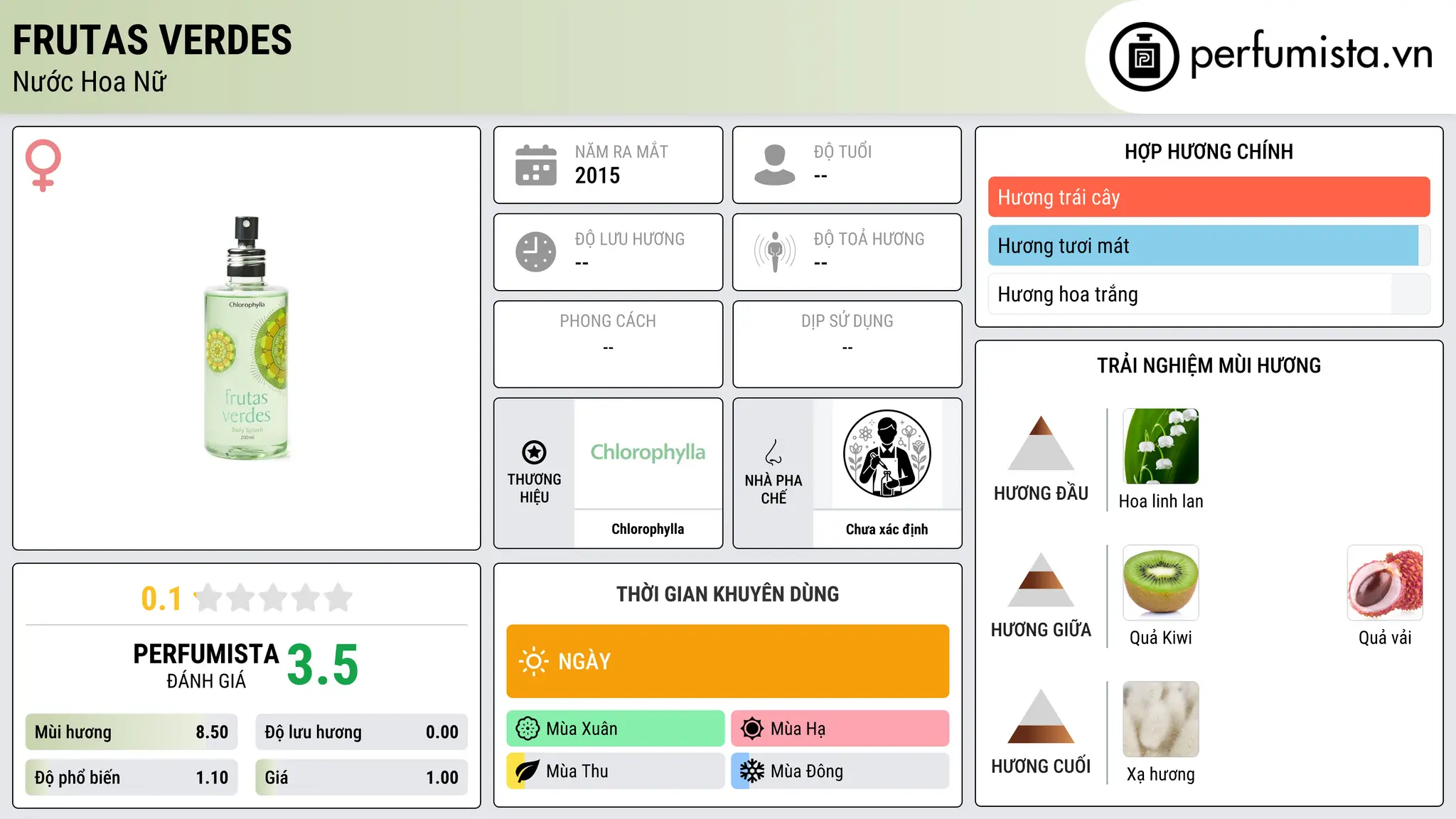Open the Frutas Verdes bottle product image

click(246, 338)
